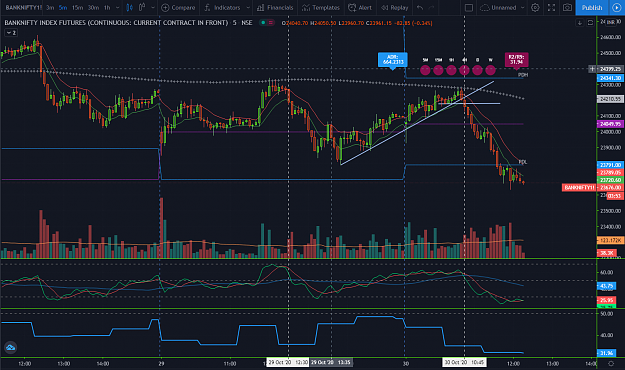625x370 pixels.
Task: Switch to the 3m timeframe
Action: pyautogui.click(x=50, y=8)
